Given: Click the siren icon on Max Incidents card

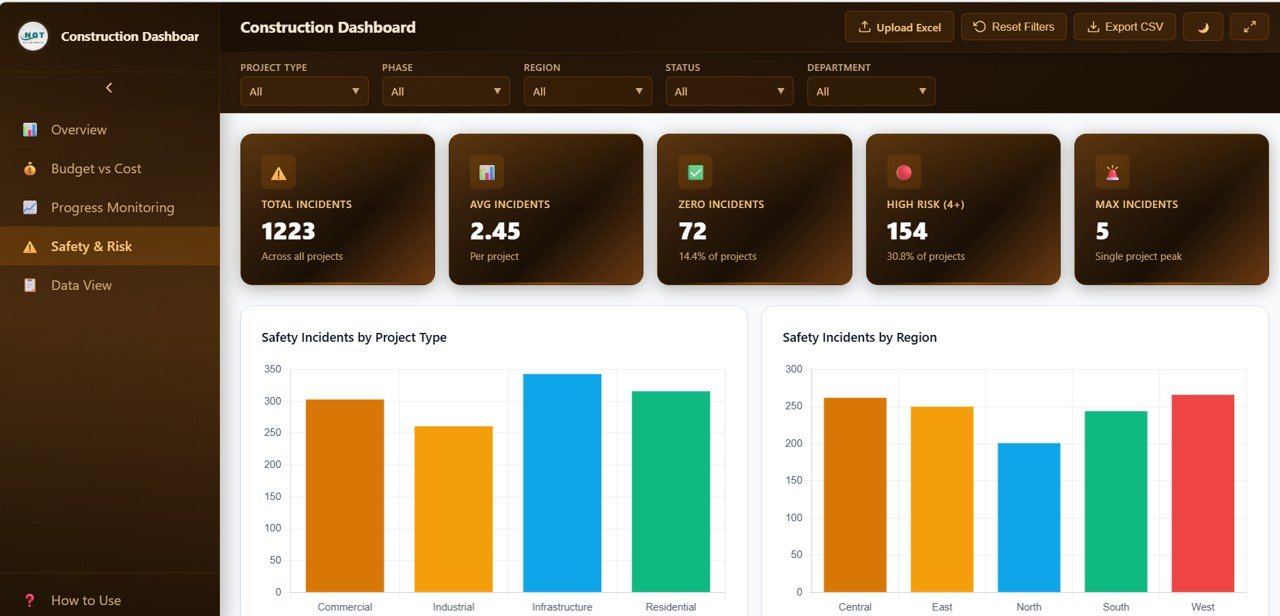Looking at the screenshot, I should (x=1112, y=173).
